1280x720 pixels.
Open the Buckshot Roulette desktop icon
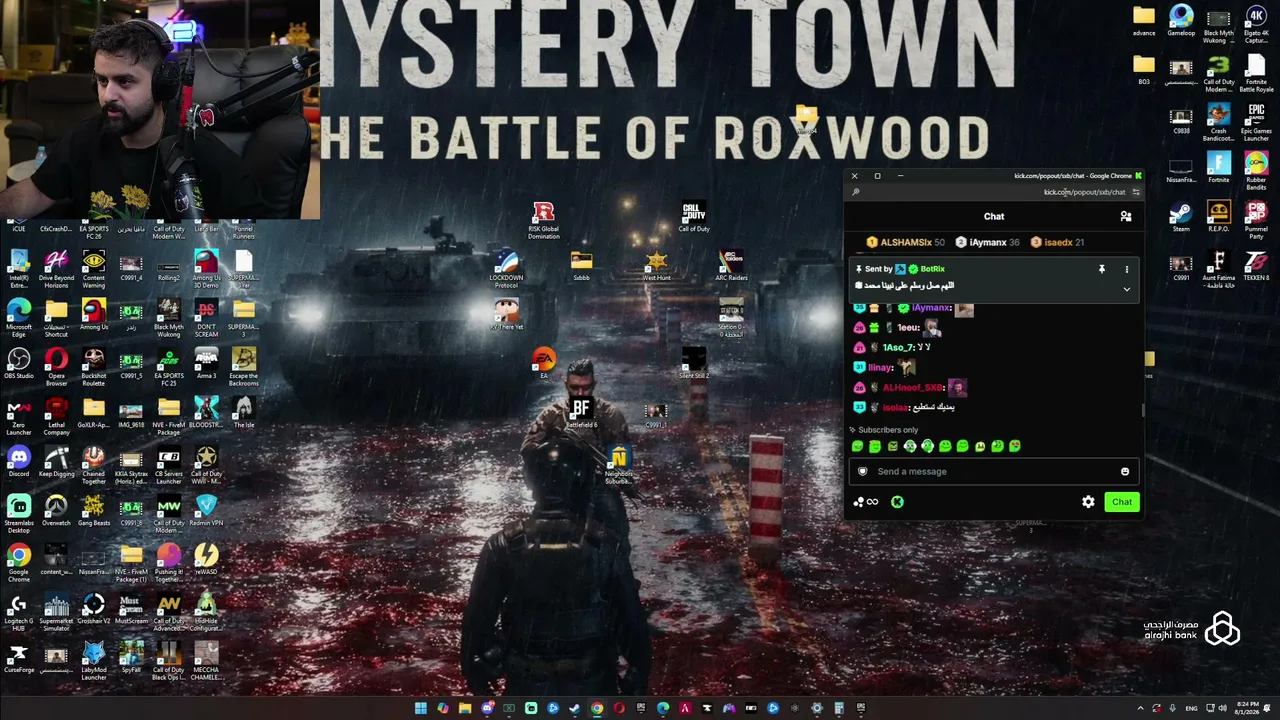tap(93, 365)
